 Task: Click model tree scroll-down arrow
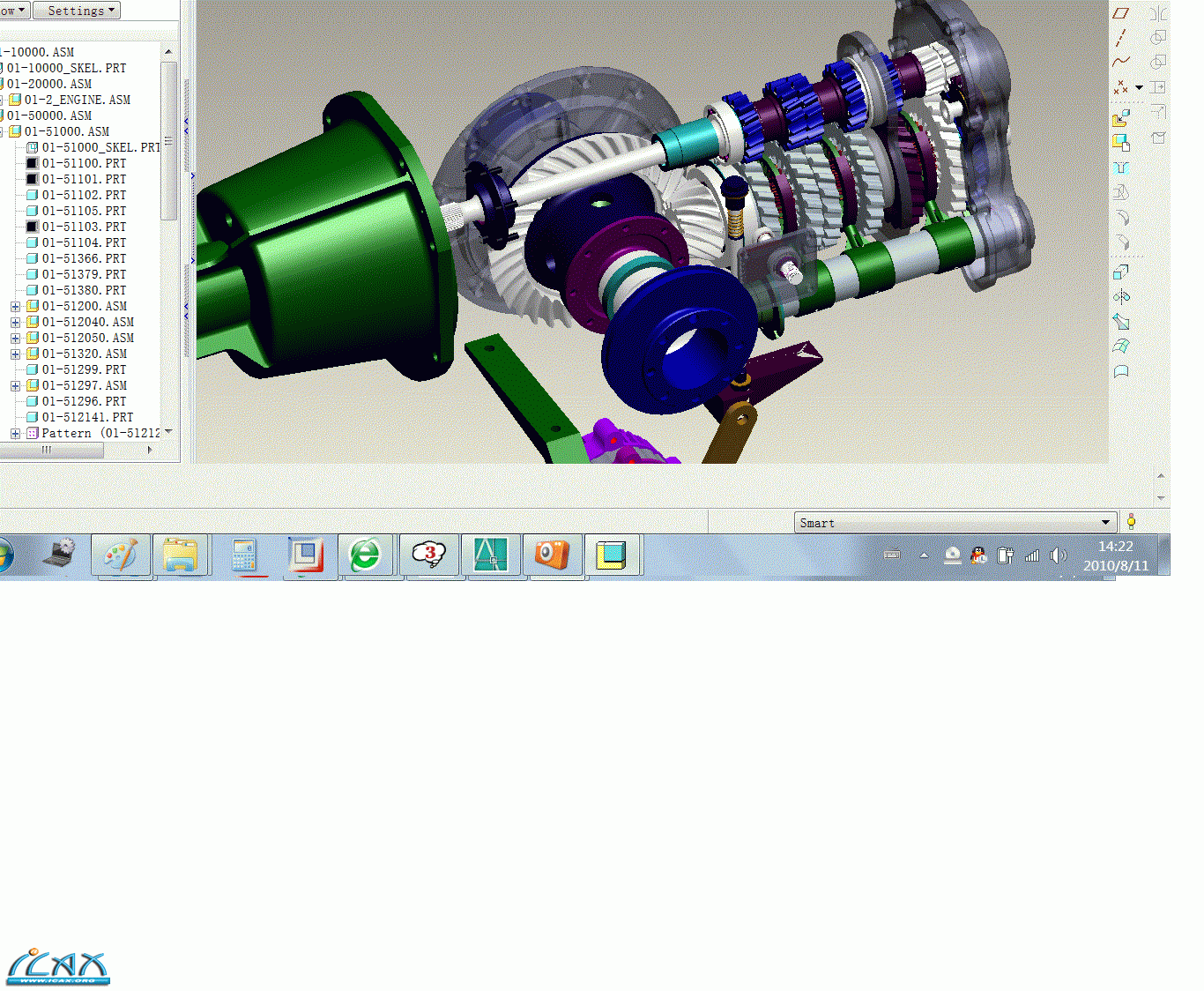coord(168,432)
